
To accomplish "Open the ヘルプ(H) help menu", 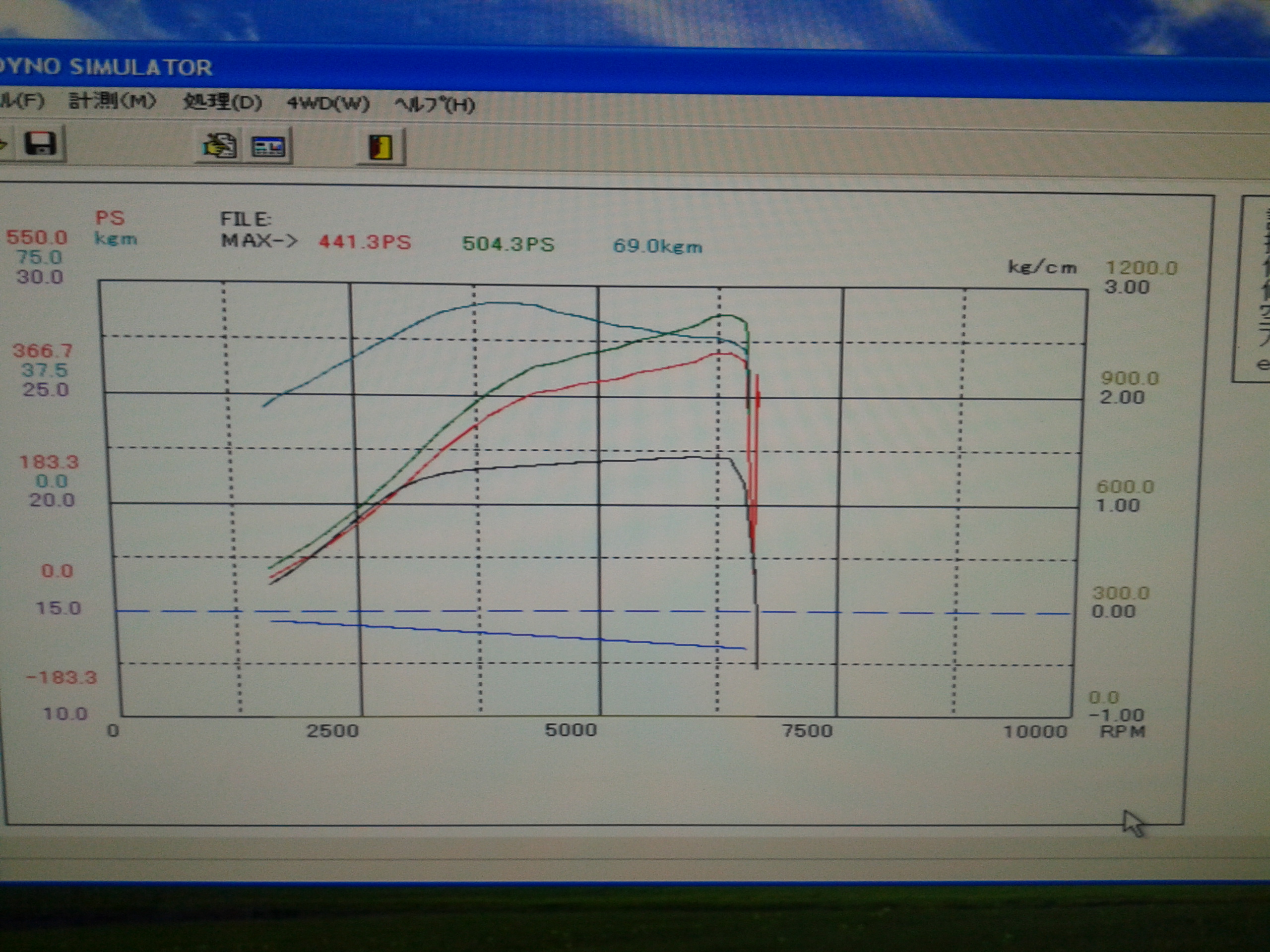I will (x=435, y=105).
